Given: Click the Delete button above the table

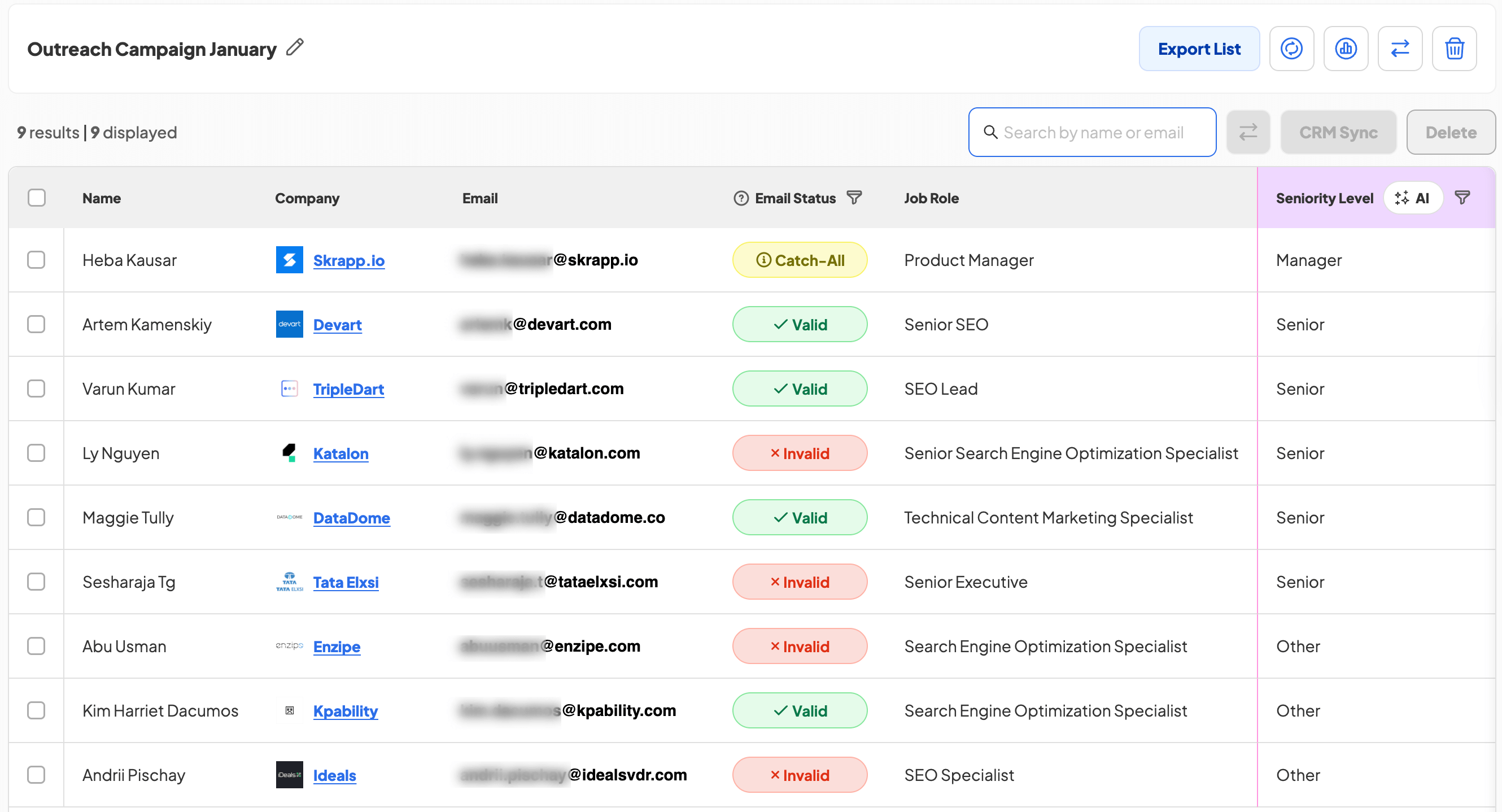Looking at the screenshot, I should click(x=1450, y=132).
